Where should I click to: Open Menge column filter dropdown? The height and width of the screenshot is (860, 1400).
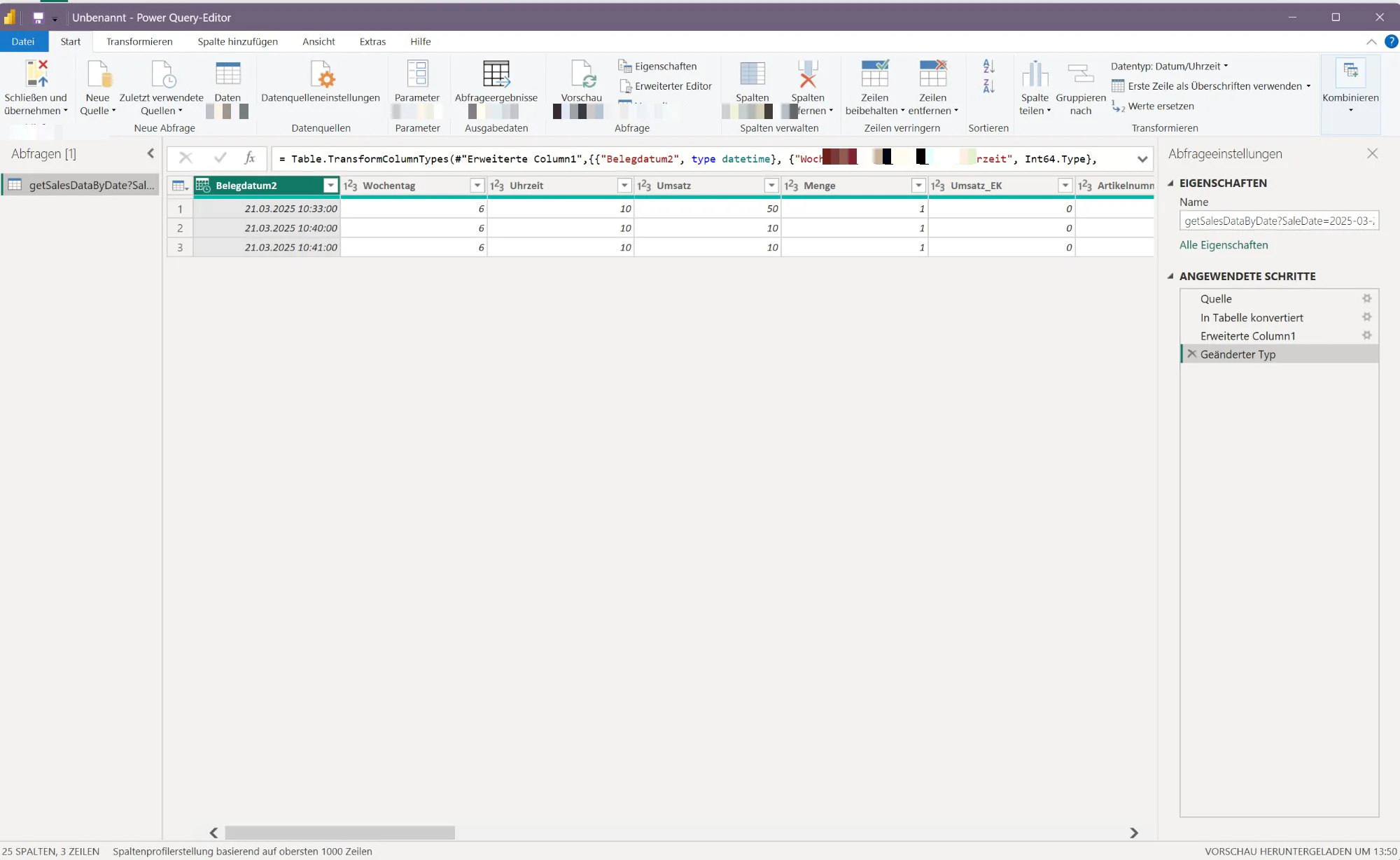[918, 186]
